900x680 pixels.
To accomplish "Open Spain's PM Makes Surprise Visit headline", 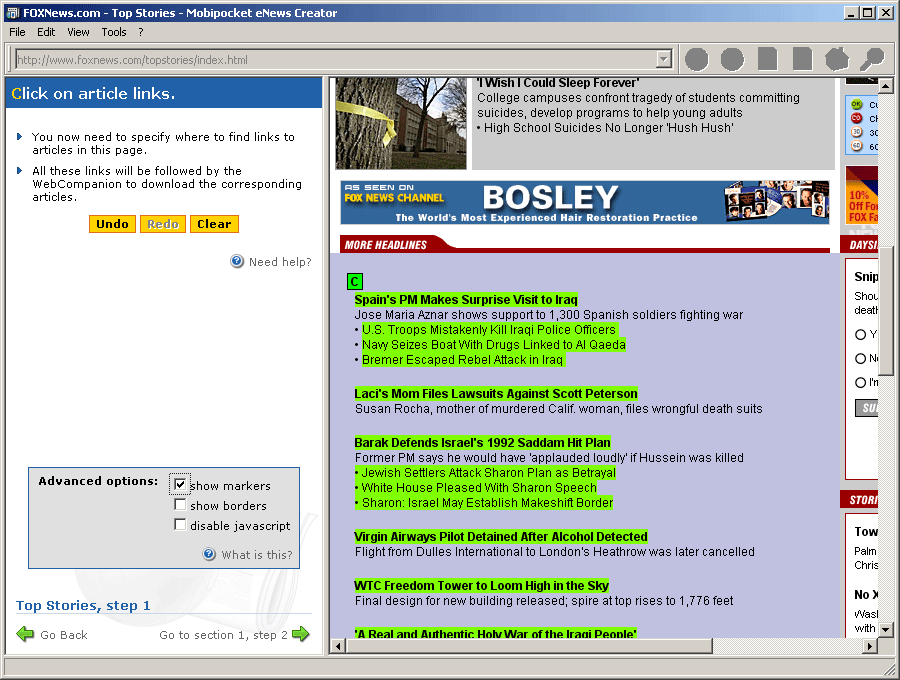I will coord(466,300).
